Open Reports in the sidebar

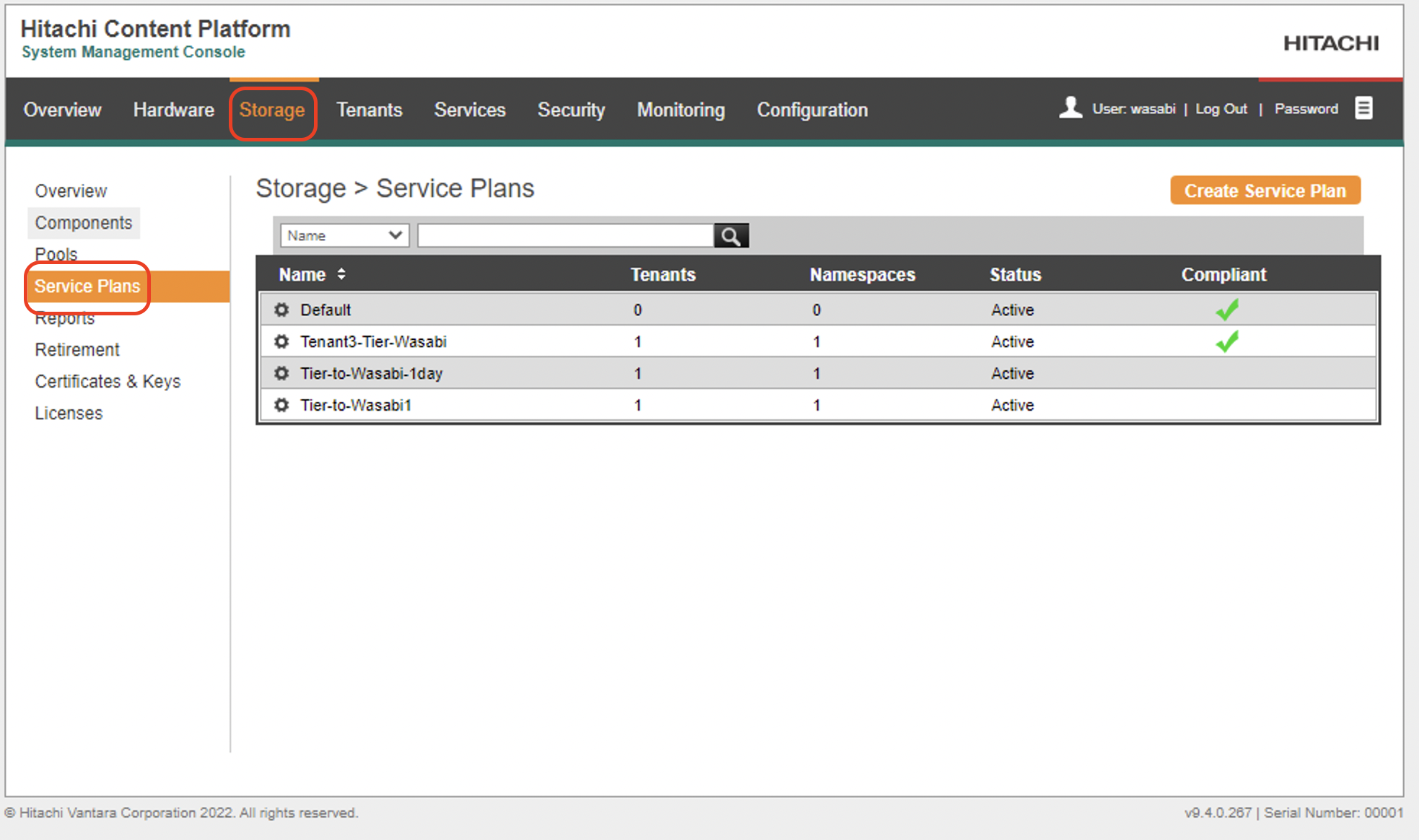pyautogui.click(x=65, y=318)
